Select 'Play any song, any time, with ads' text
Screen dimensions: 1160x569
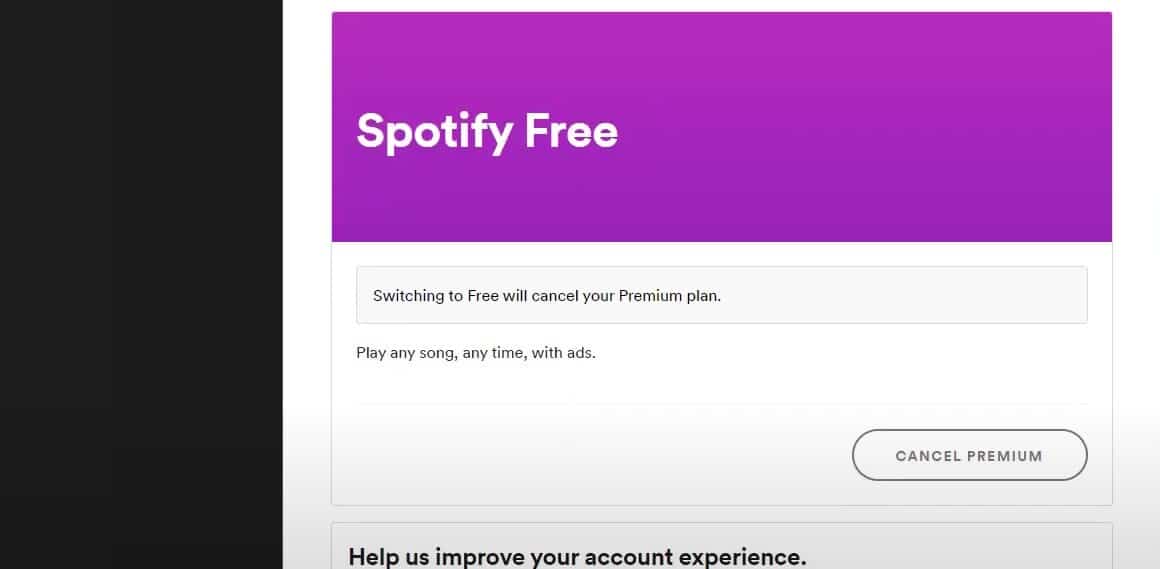(x=476, y=353)
